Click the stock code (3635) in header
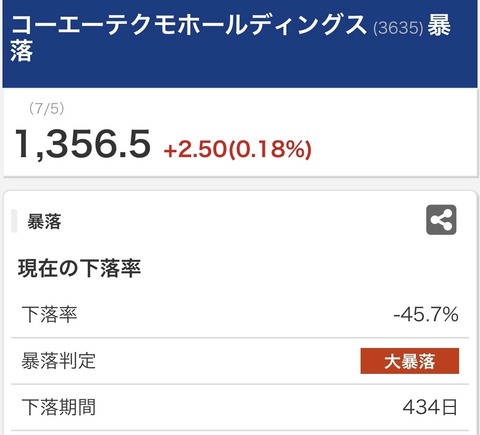The image size is (480, 435). [x=398, y=28]
